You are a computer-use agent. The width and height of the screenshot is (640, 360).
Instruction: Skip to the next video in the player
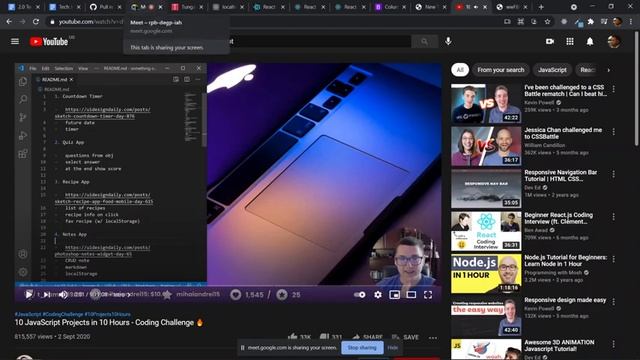coord(47,294)
